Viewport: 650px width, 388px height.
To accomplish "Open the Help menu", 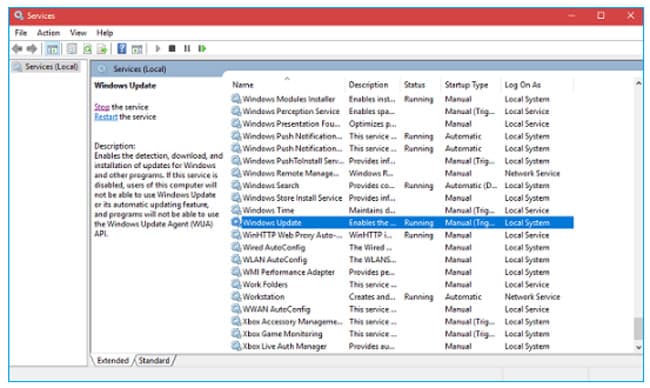I will coord(104,33).
